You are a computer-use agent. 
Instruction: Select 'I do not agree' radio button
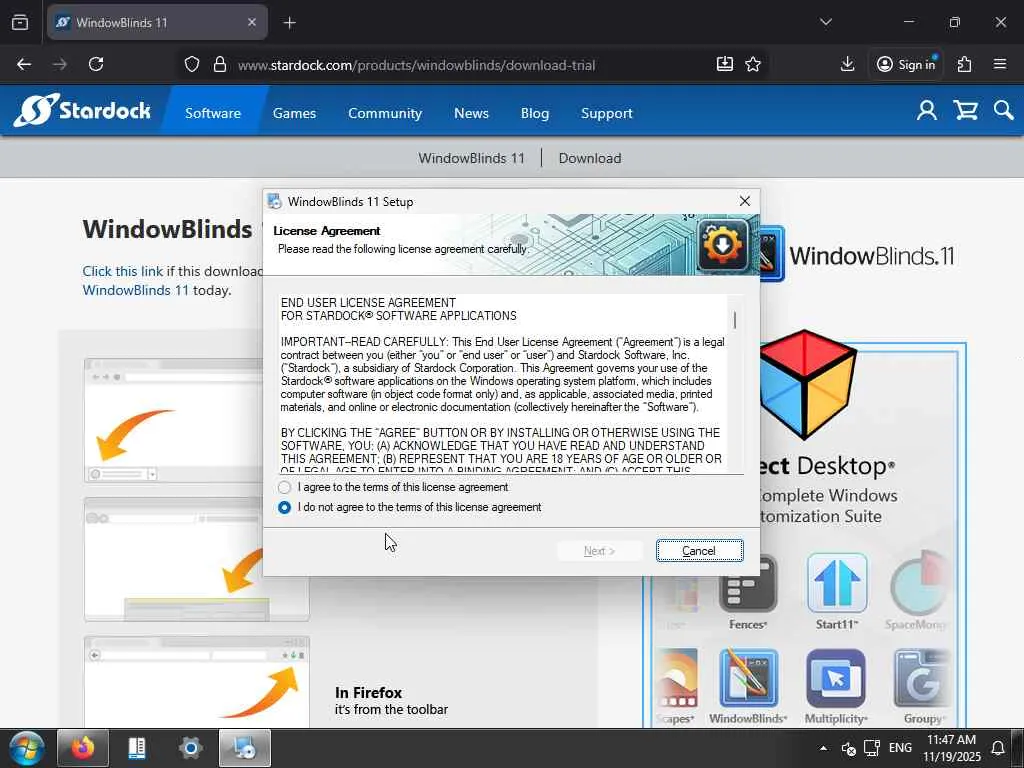(284, 507)
